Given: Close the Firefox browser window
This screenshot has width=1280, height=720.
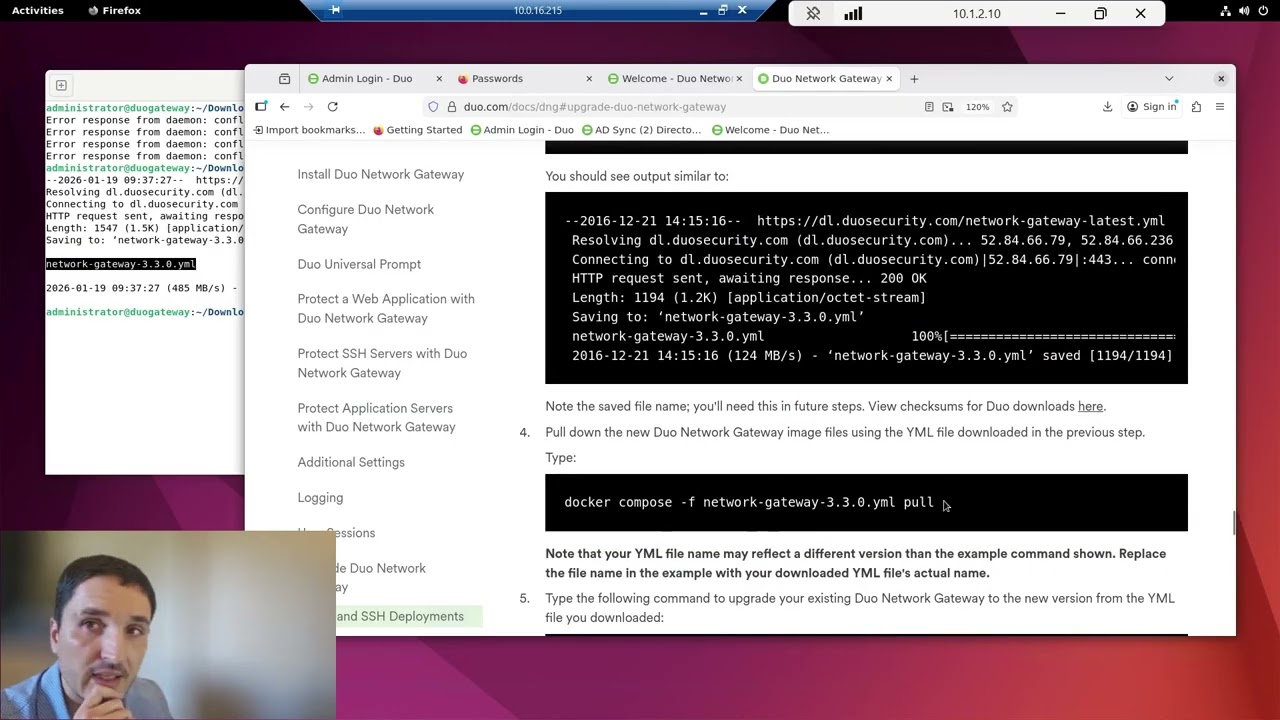Looking at the screenshot, I should (1221, 79).
